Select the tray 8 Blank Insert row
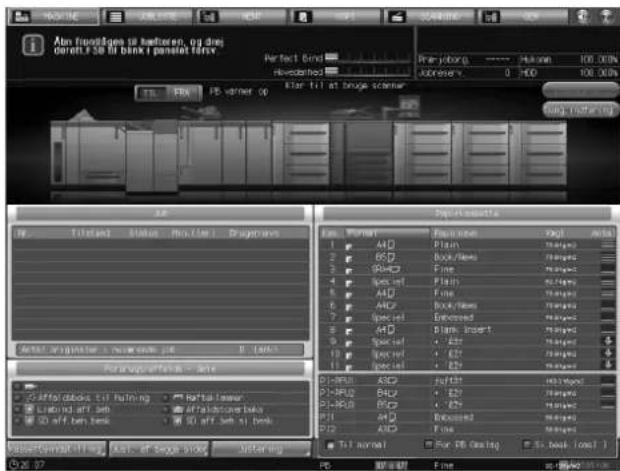Viewport: 620px width, 471px height. [467, 329]
